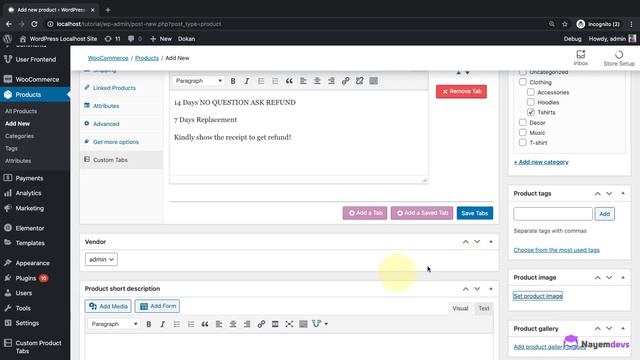The image size is (640, 360).
Task: Move Product short description panel down
Action: [x=477, y=289]
